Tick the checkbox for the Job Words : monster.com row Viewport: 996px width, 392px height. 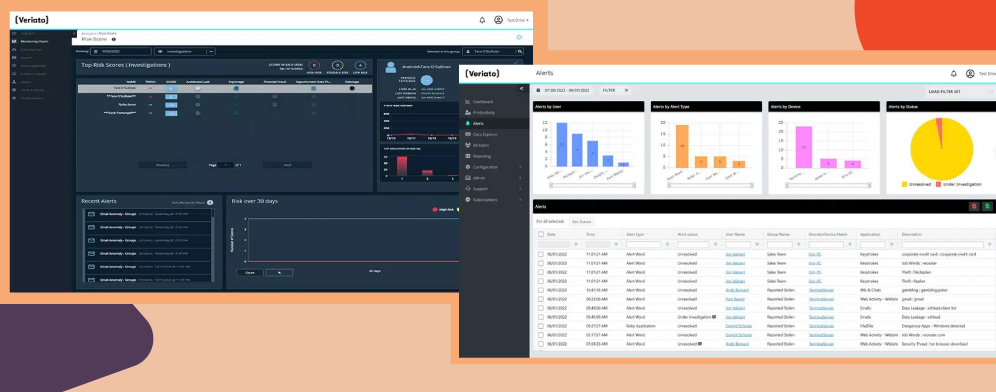click(541, 335)
